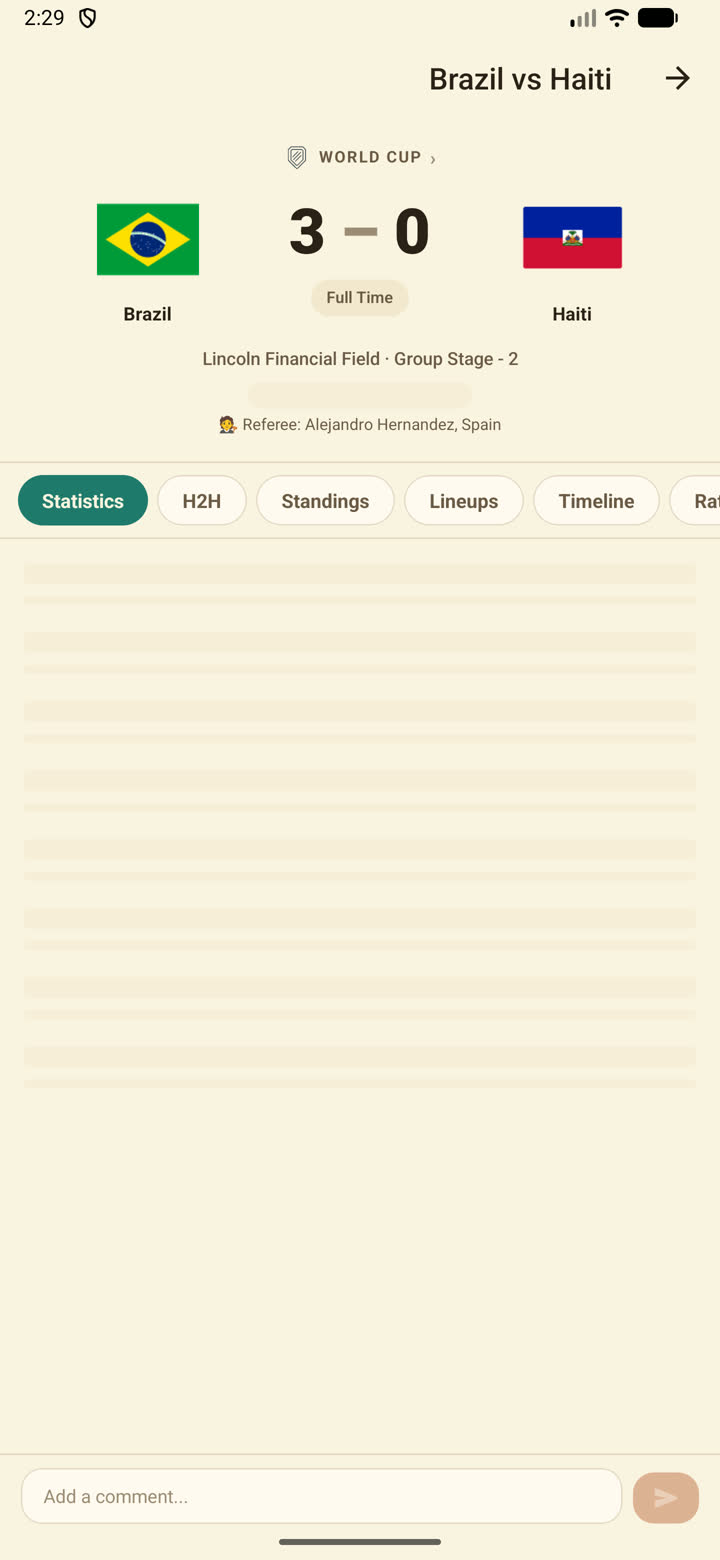Tap the Referee Alejandro Hernandez text
Viewport: 720px width, 1560px height.
click(x=372, y=425)
